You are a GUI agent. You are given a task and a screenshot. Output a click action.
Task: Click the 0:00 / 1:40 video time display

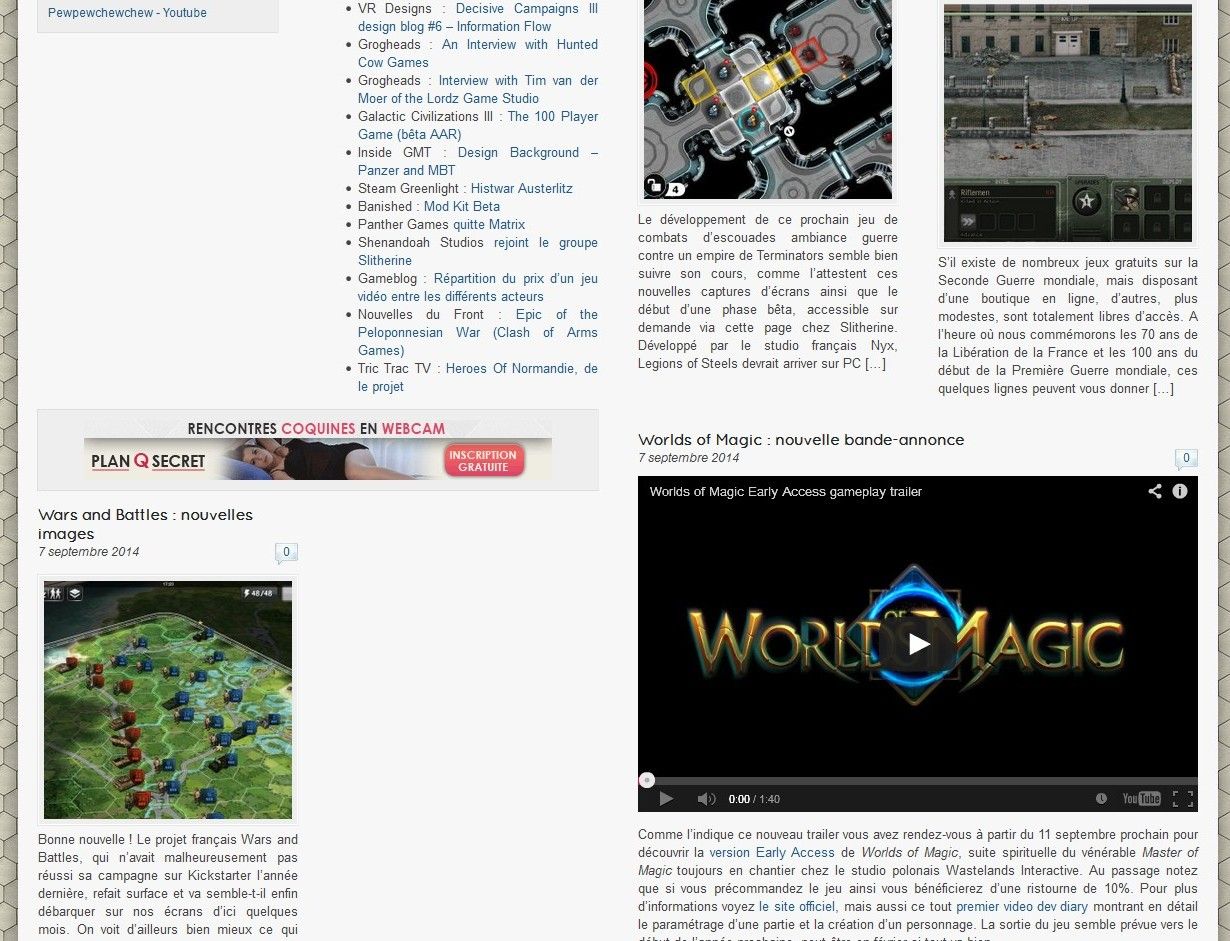coord(754,799)
